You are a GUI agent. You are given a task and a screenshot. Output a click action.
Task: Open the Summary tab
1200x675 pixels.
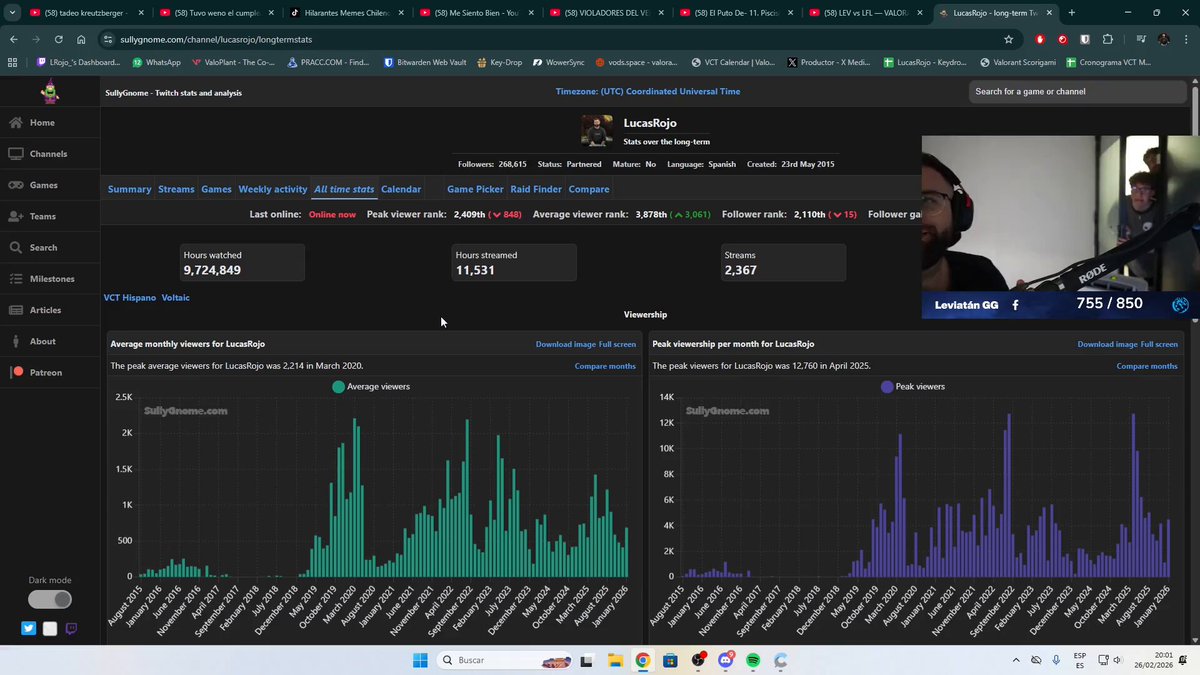tap(129, 189)
